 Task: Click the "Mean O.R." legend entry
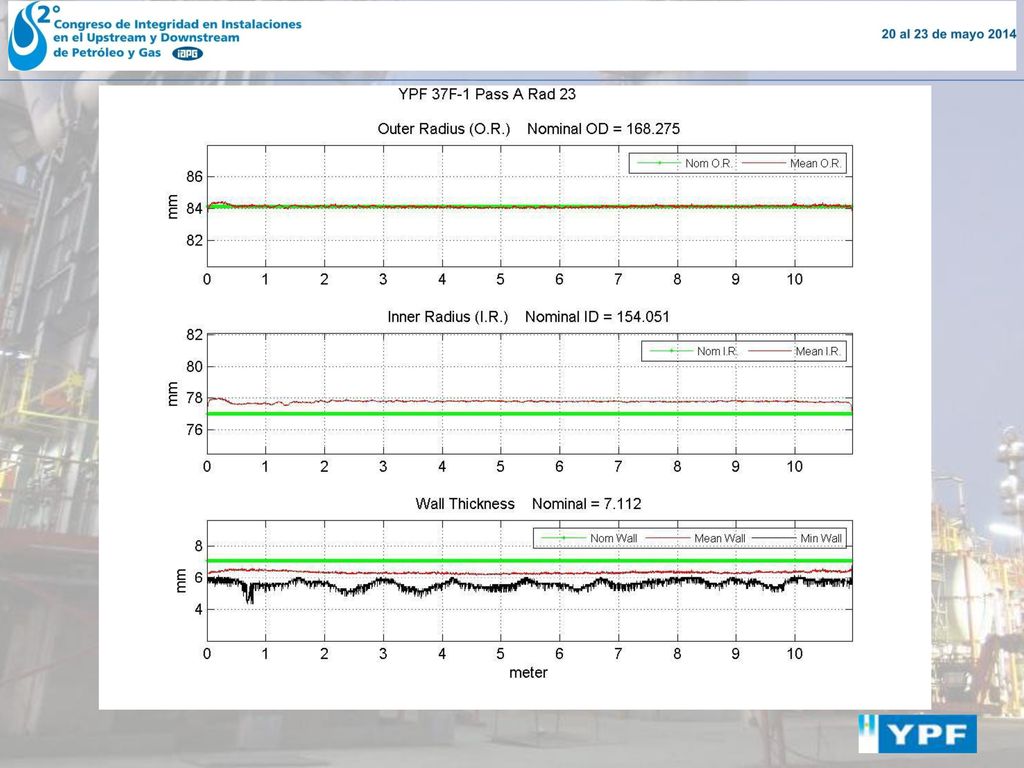click(x=792, y=163)
